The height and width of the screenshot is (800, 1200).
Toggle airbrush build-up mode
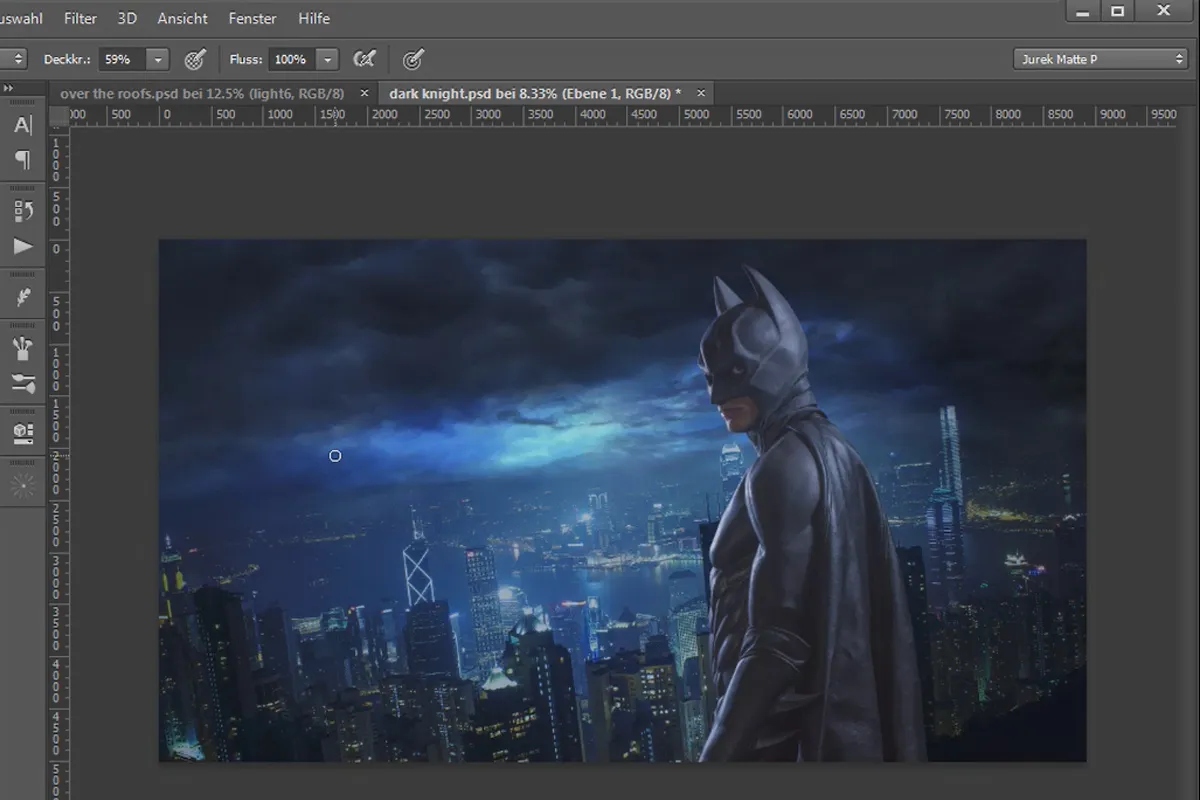click(x=365, y=60)
